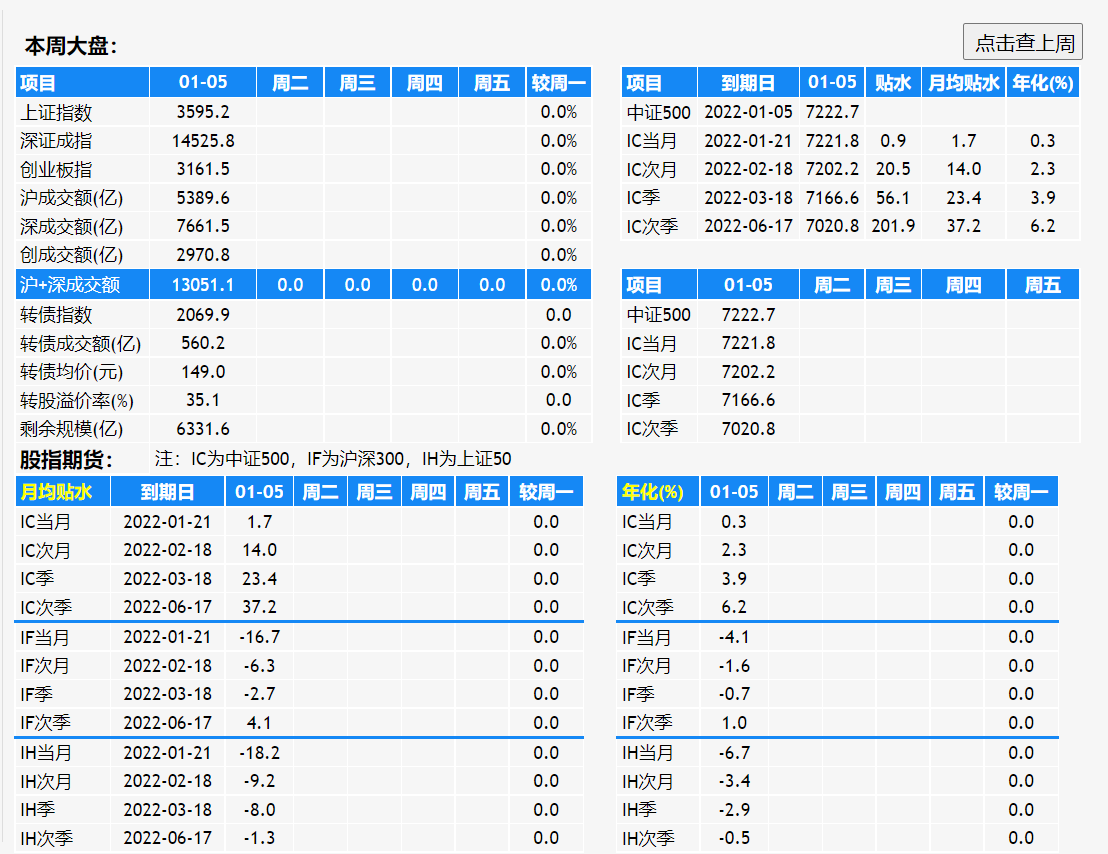The height and width of the screenshot is (854, 1108).
Task: Select the -18.2 value for IH当月
Action: tap(259, 752)
